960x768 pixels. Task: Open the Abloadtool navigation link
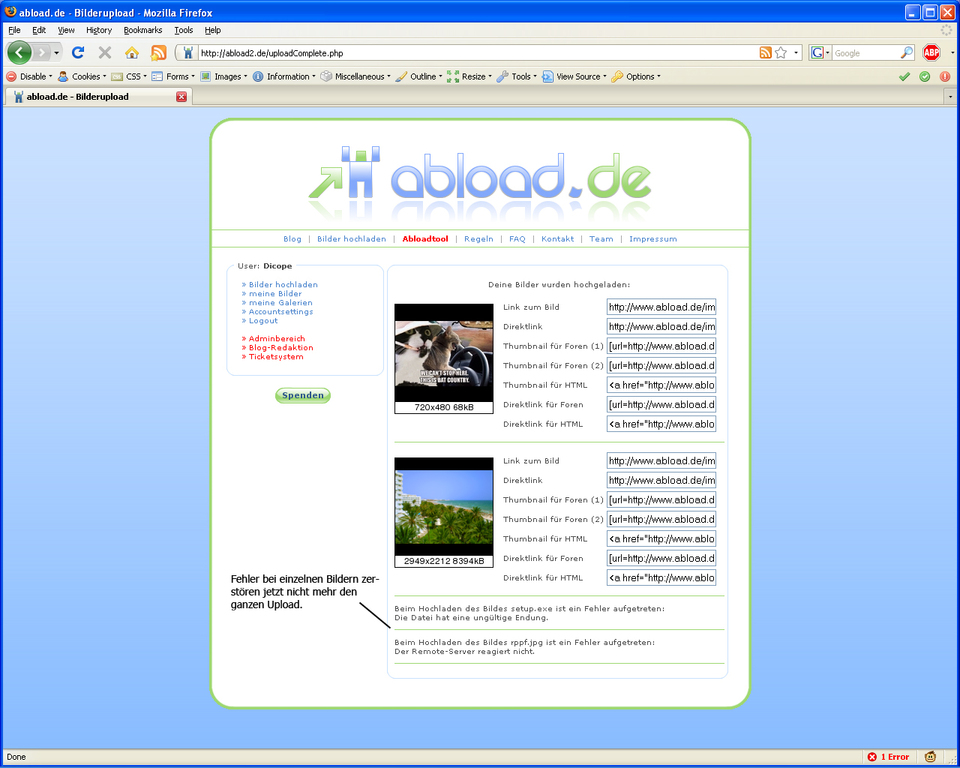(x=426, y=239)
